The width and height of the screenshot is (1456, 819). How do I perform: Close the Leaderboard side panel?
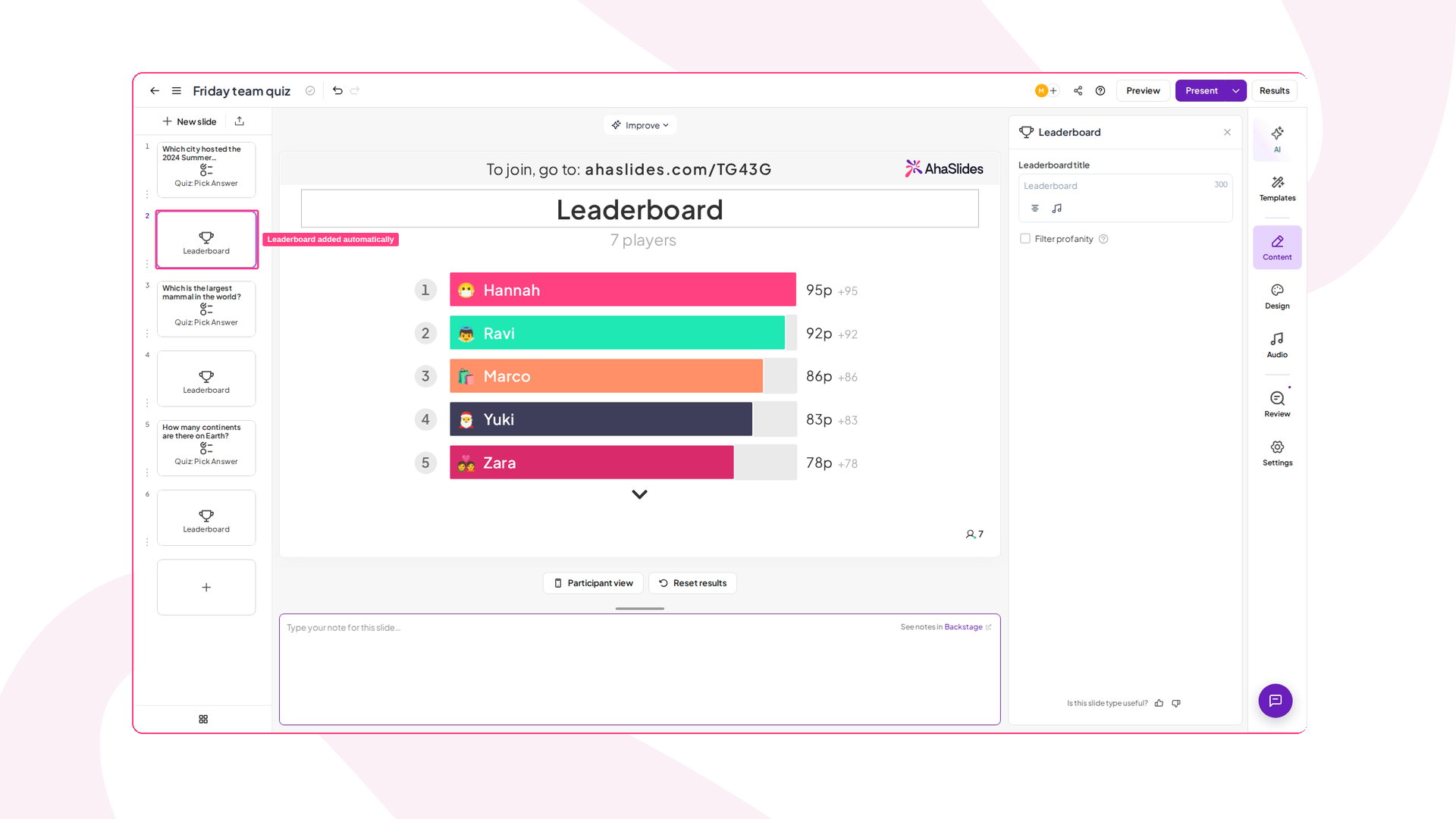point(1227,132)
